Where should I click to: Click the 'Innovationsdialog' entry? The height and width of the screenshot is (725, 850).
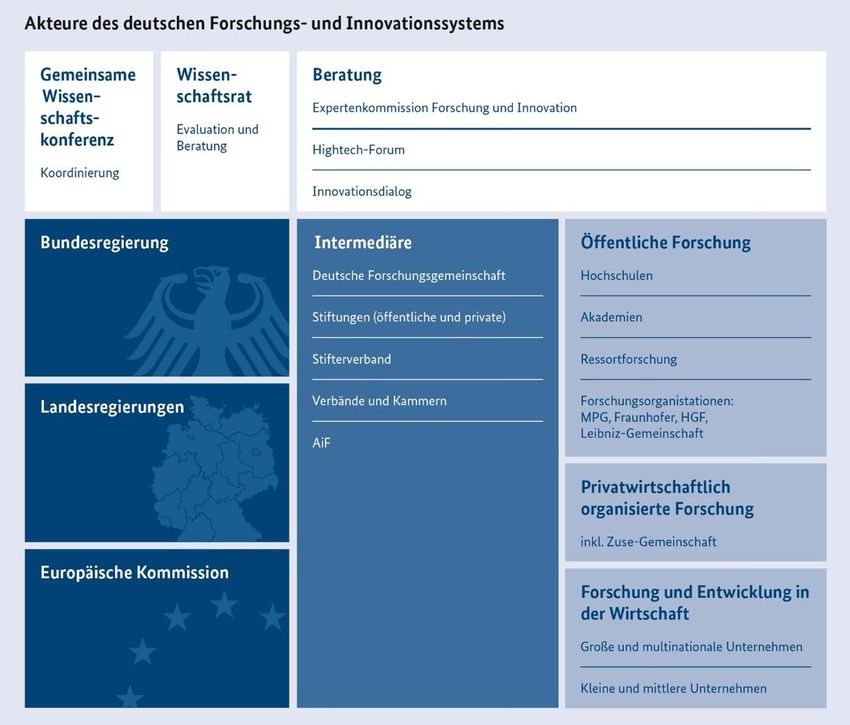(362, 191)
